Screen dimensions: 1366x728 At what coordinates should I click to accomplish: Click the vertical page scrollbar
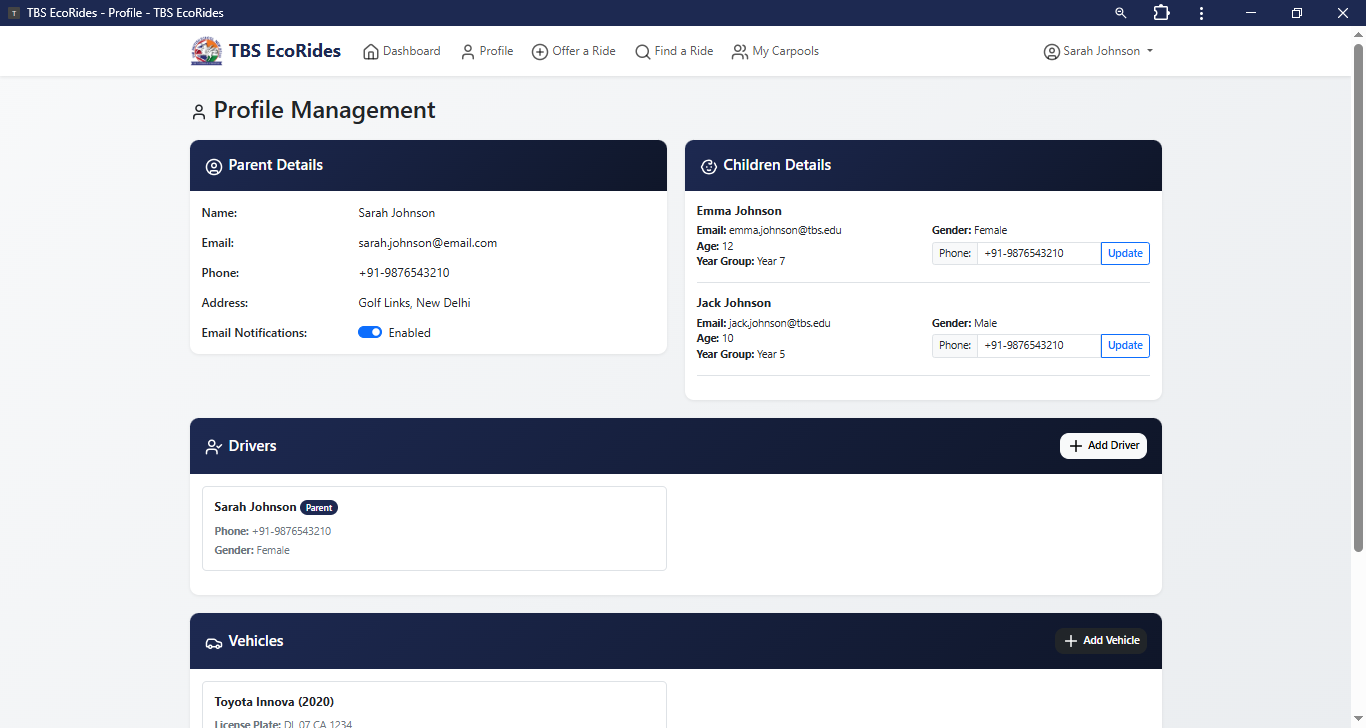point(1358,300)
